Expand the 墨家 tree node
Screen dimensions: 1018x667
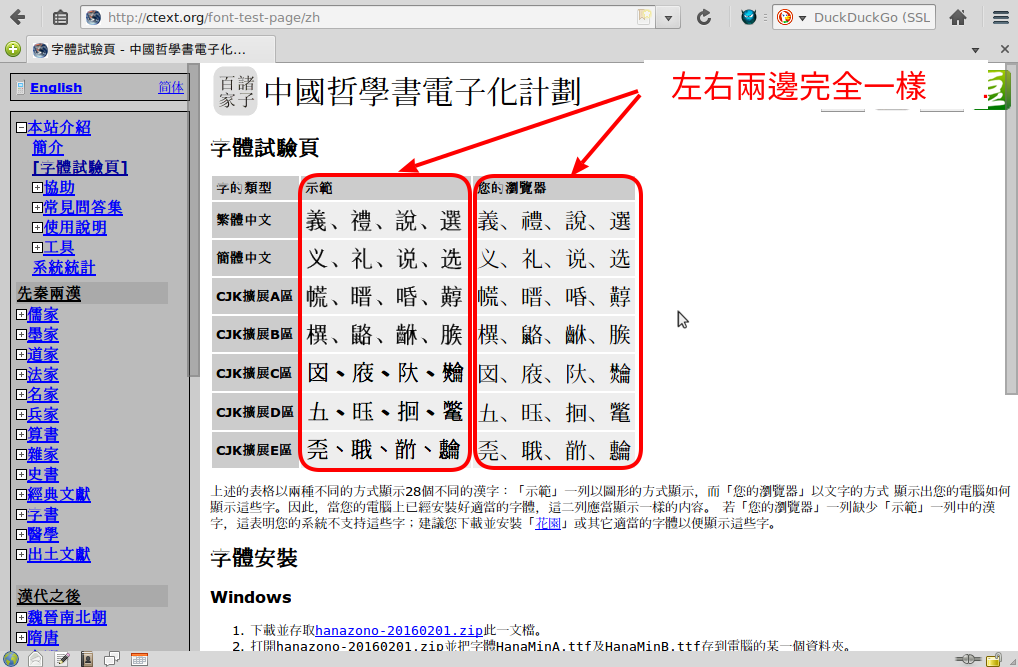click(x=21, y=335)
